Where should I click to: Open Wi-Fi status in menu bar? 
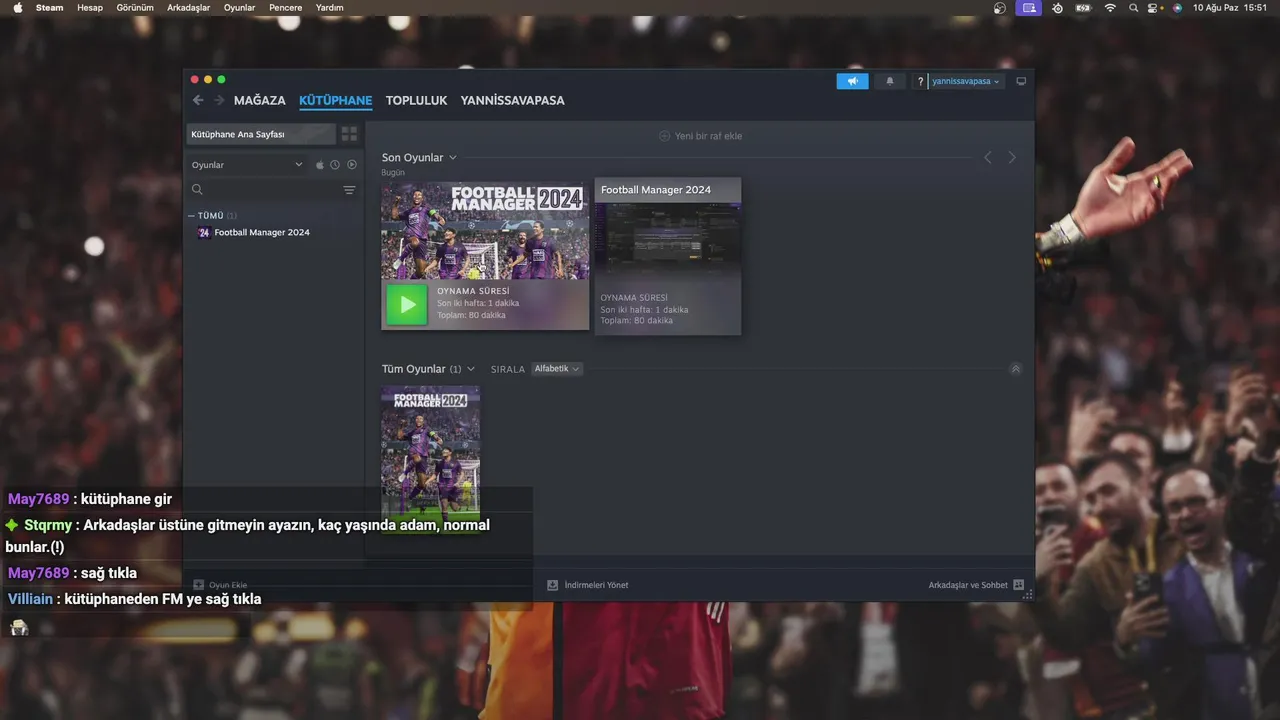tap(1109, 8)
